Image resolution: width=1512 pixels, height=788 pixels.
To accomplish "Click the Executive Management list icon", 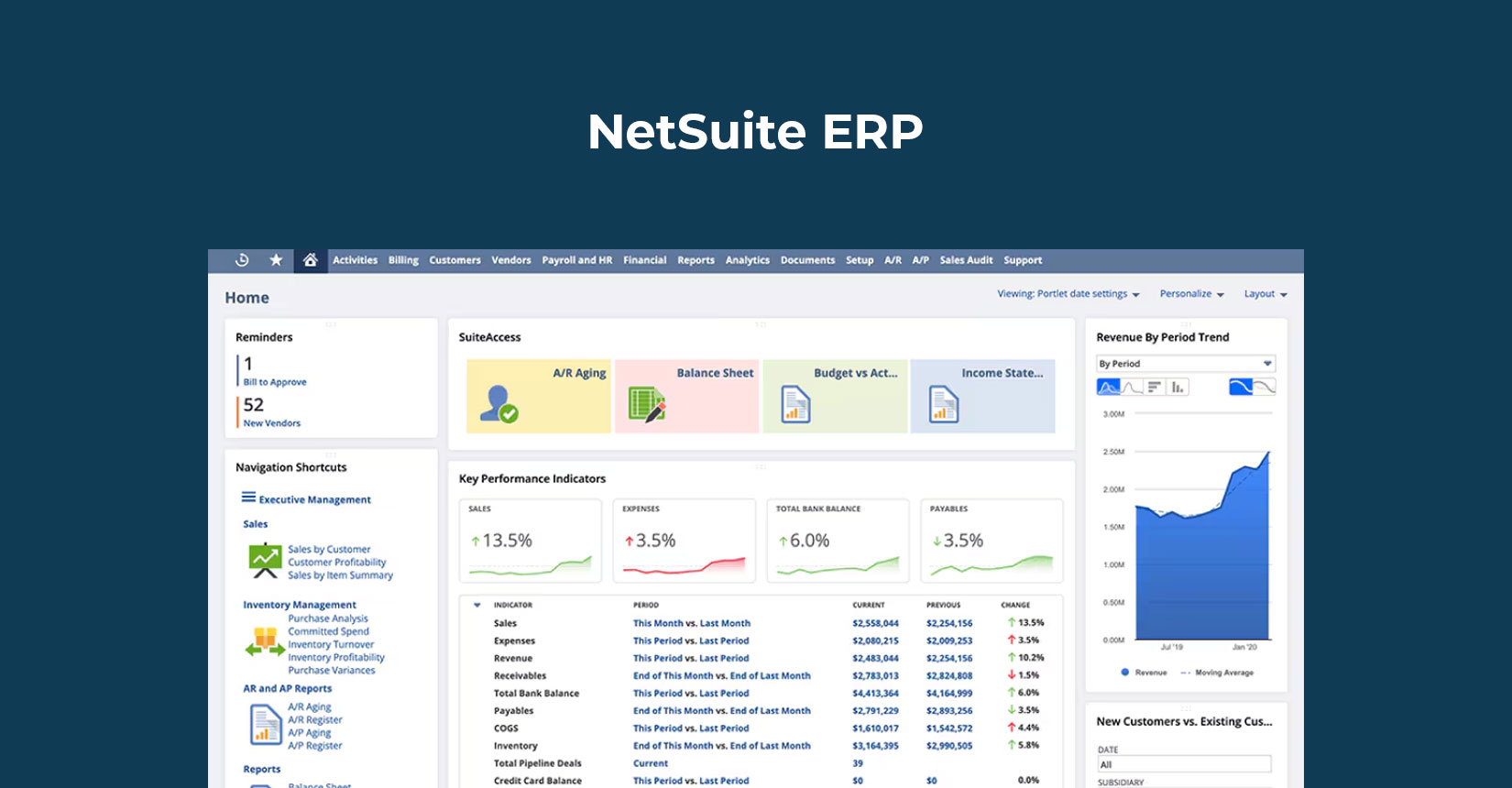I will point(248,498).
